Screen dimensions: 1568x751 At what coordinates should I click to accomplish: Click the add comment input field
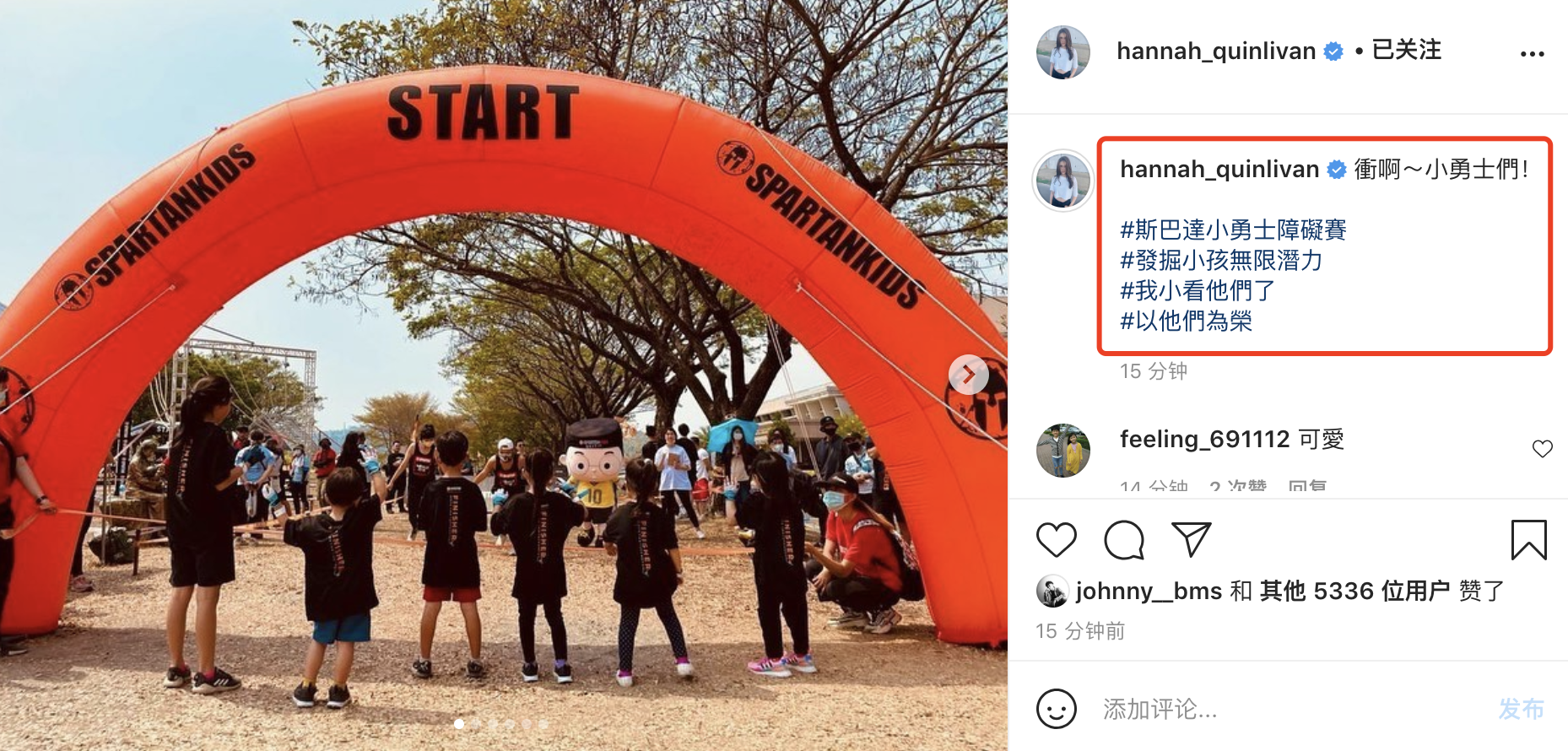point(1291,709)
